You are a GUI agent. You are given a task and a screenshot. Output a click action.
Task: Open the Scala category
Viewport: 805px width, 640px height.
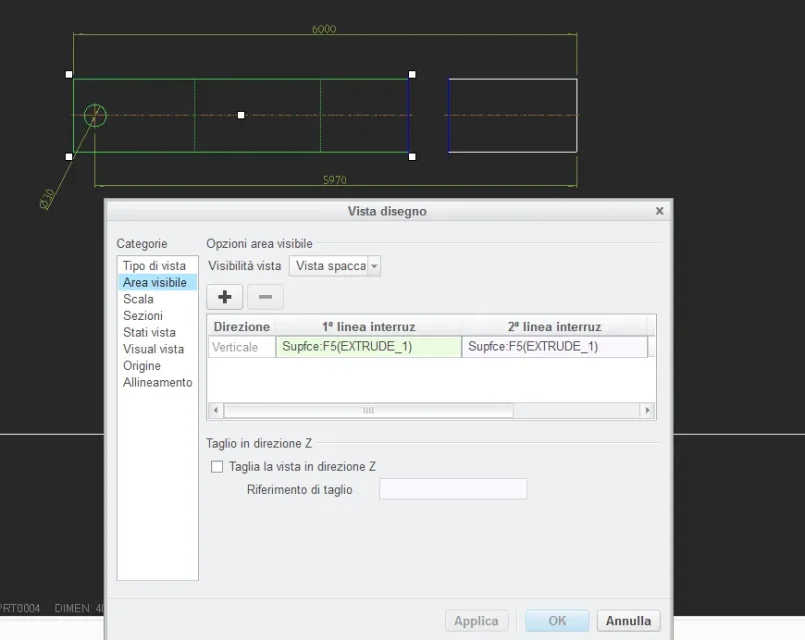pos(138,299)
